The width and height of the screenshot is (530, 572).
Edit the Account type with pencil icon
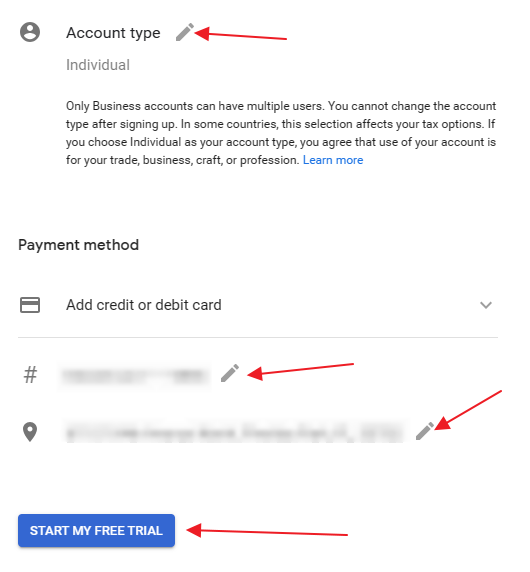[x=185, y=32]
